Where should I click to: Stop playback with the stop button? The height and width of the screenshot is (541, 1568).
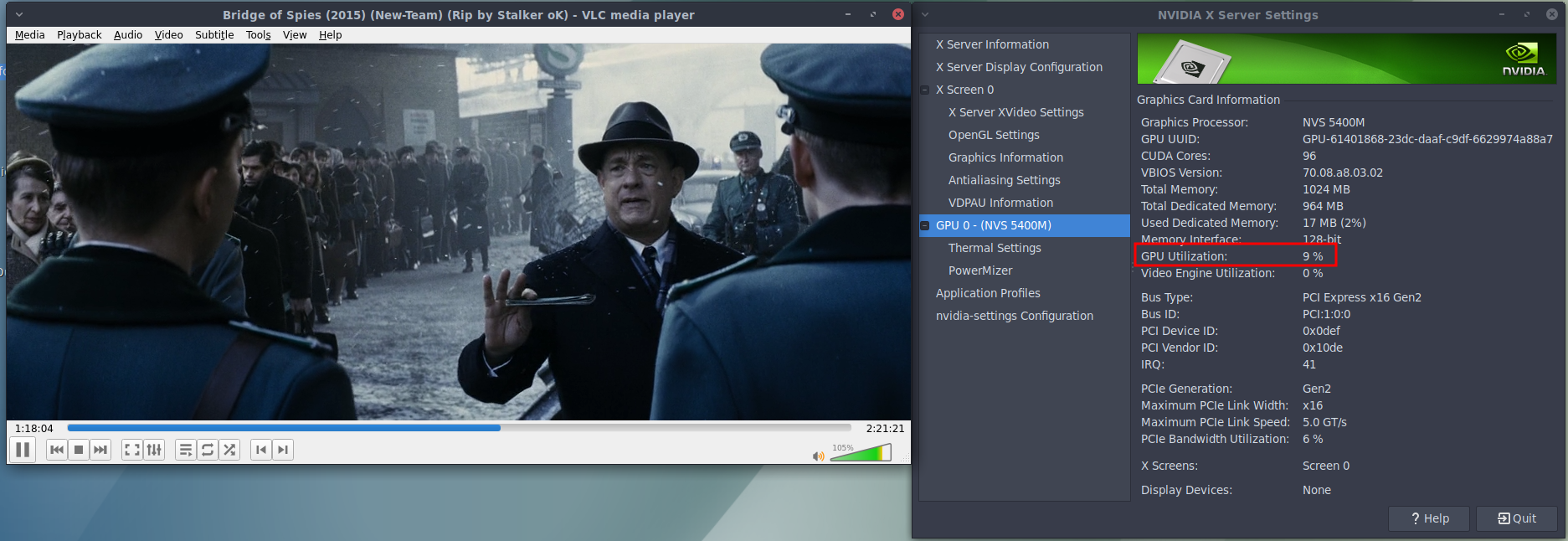click(x=79, y=450)
